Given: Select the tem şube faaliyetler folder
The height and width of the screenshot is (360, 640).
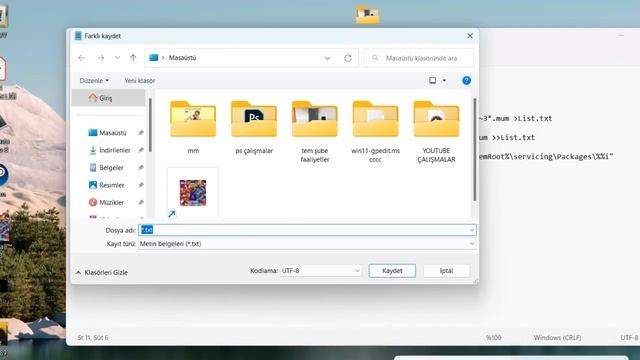Looking at the screenshot, I should click(315, 131).
